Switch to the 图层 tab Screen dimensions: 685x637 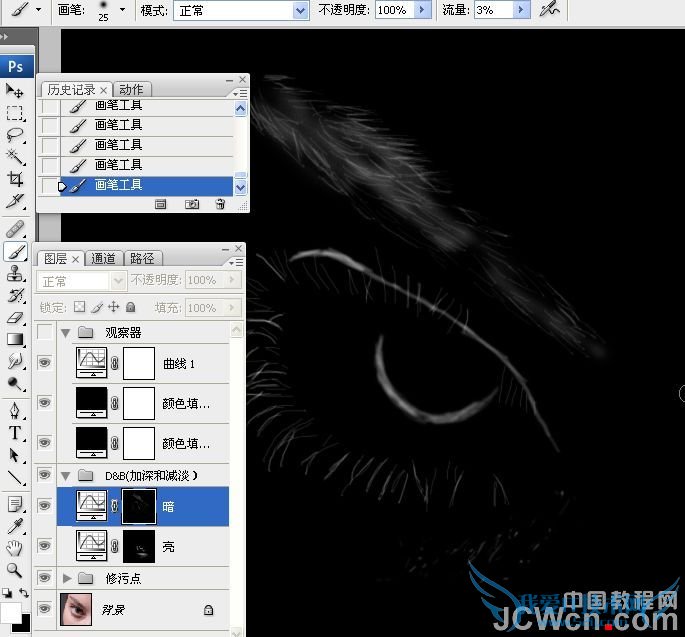55,259
